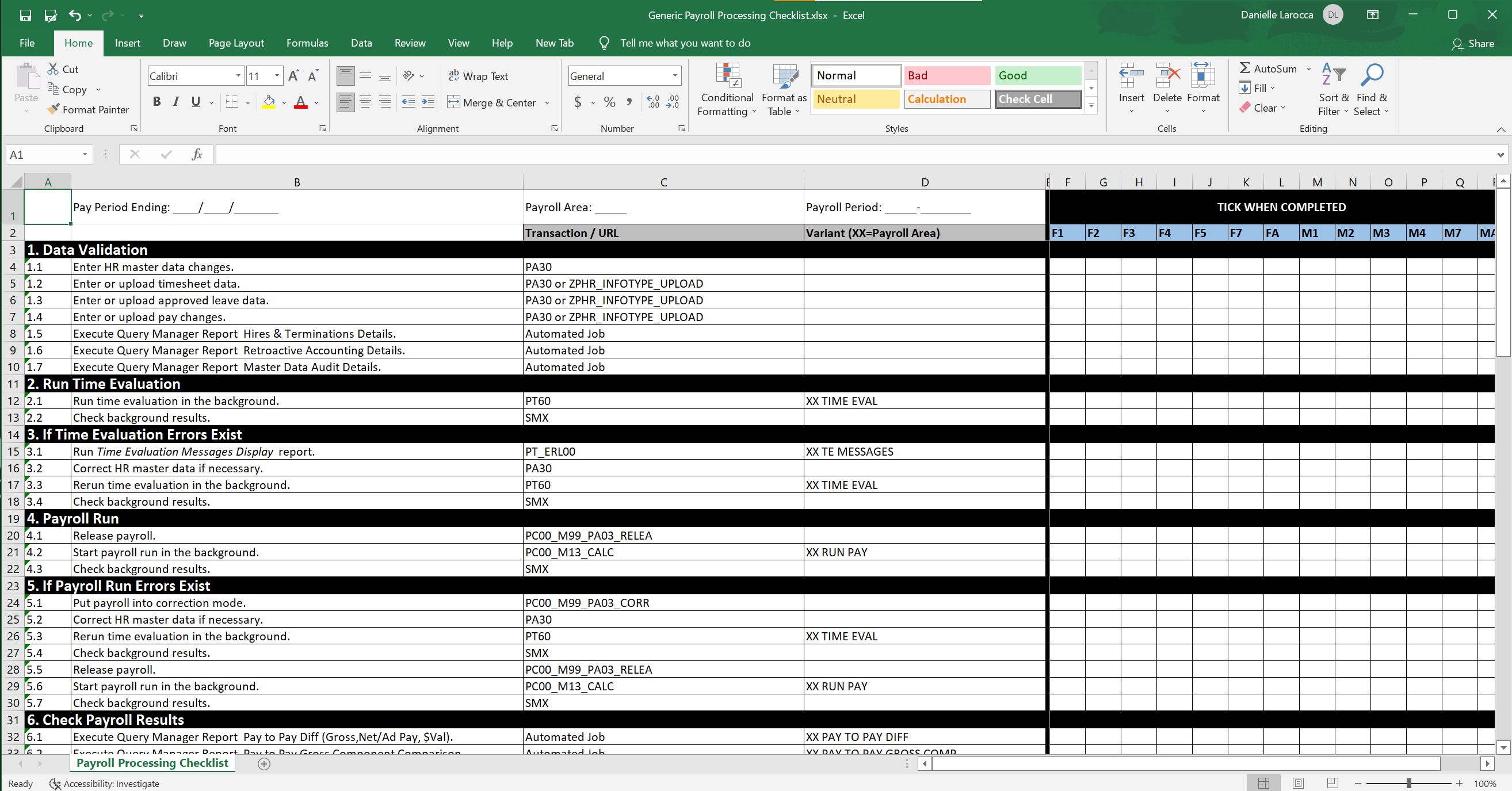Open Conditional Formatting
Screen dimensions: 1512x791
tap(727, 89)
